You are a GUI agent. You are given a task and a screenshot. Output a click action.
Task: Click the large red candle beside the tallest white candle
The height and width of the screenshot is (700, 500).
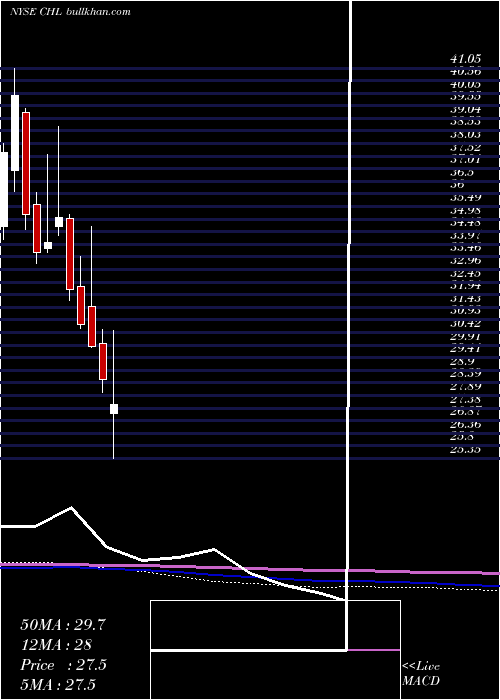coord(26,163)
